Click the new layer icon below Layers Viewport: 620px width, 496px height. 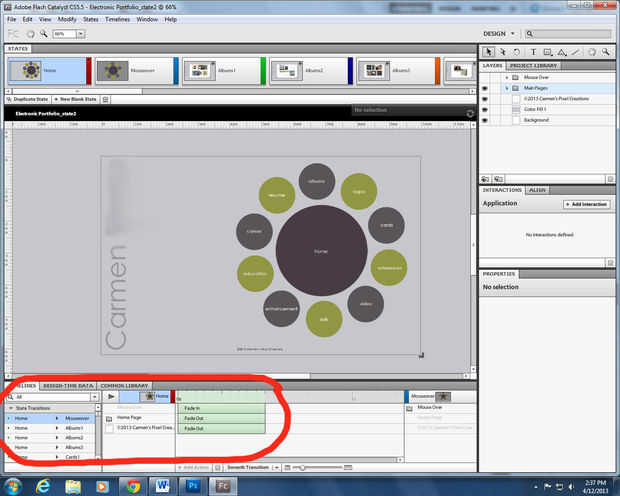485,179
